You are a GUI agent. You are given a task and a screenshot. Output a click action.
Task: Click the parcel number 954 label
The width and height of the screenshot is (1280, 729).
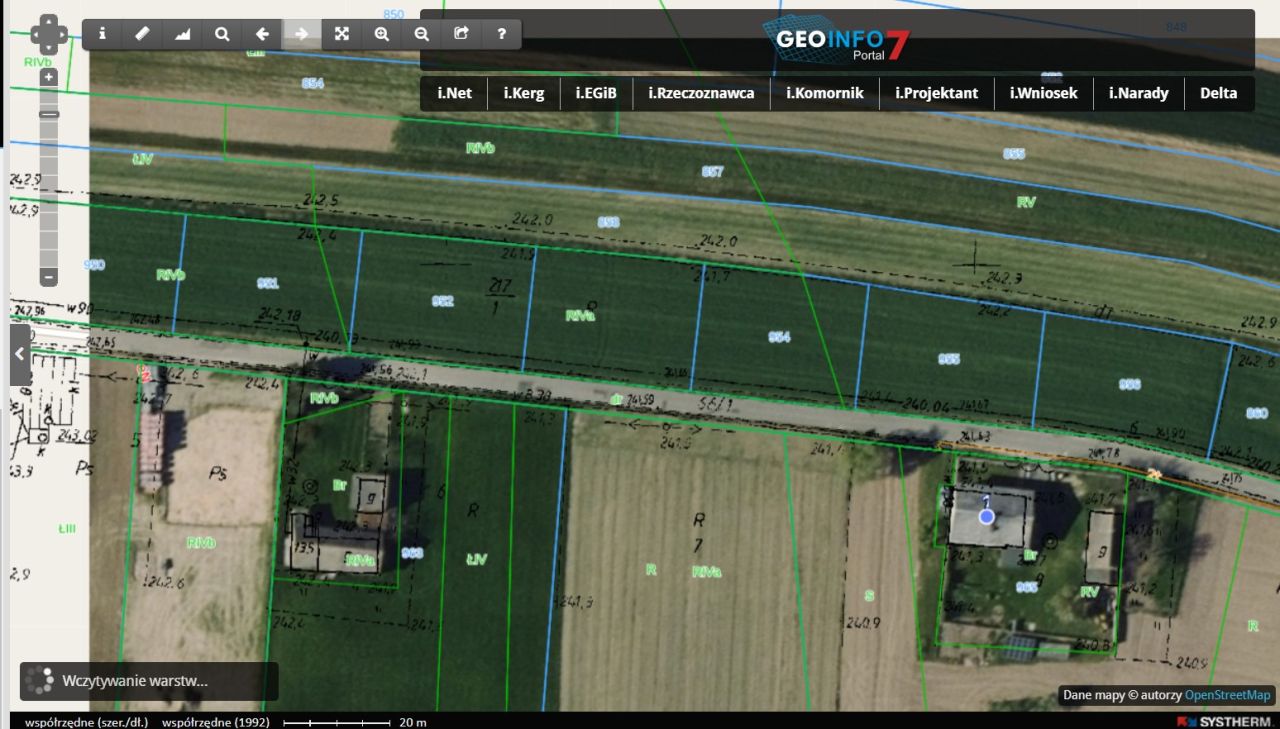(779, 337)
